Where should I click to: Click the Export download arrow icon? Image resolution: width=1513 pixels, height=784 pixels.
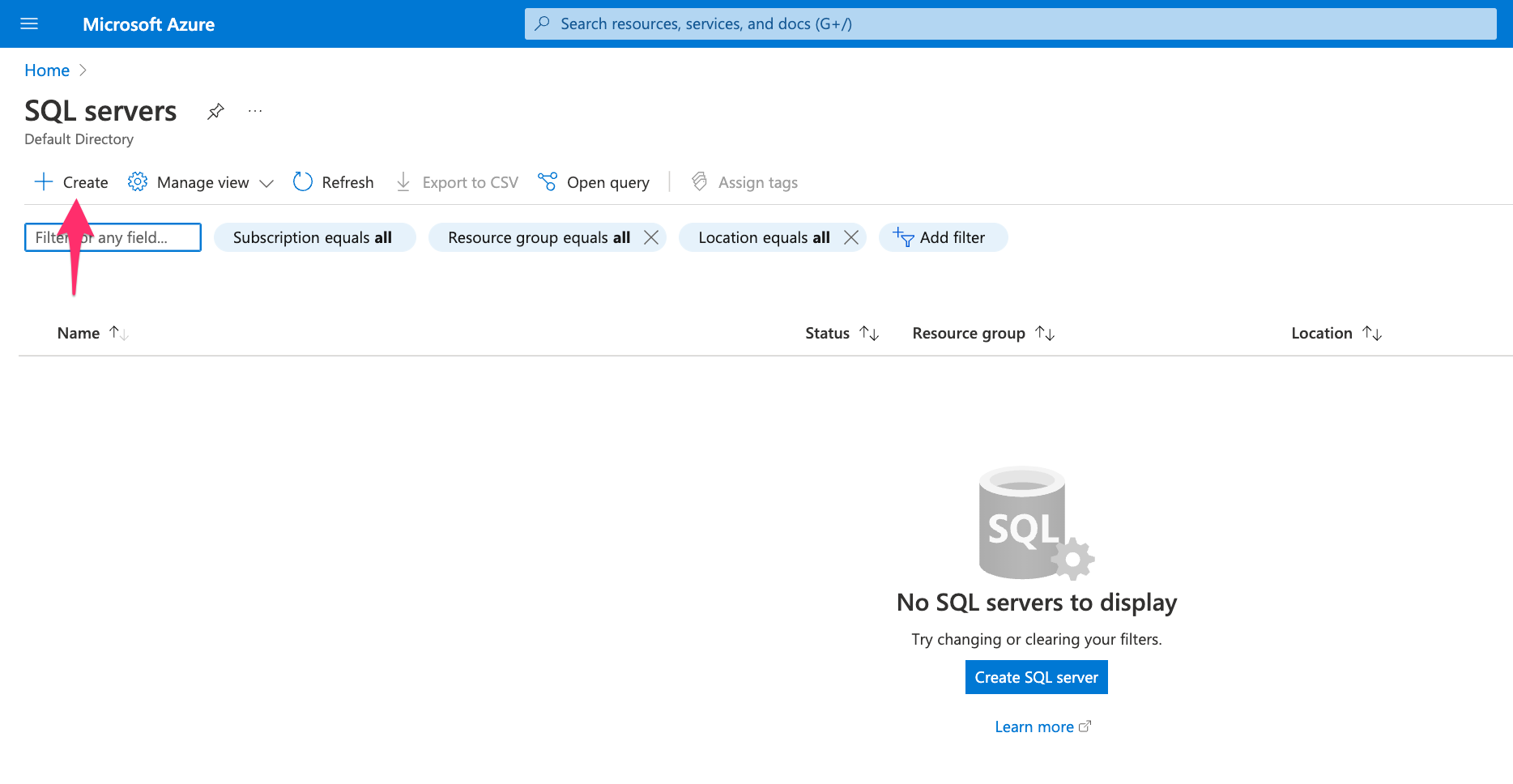[403, 182]
